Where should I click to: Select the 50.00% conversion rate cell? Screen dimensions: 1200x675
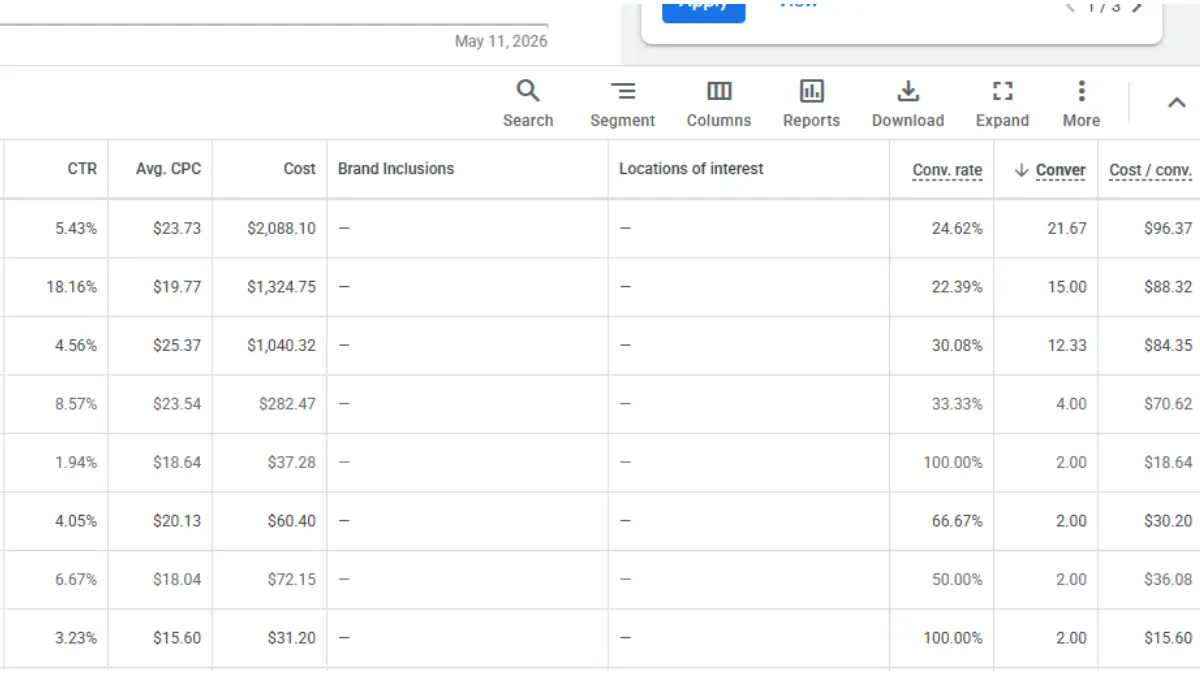click(957, 579)
